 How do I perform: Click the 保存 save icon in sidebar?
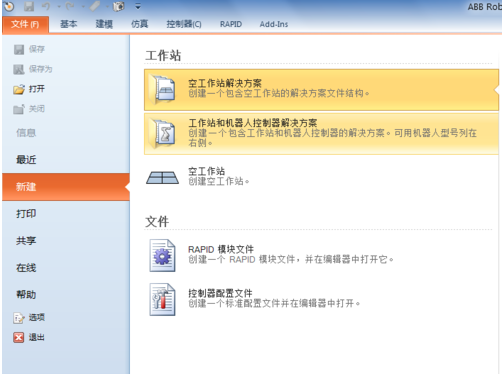pyautogui.click(x=19, y=49)
